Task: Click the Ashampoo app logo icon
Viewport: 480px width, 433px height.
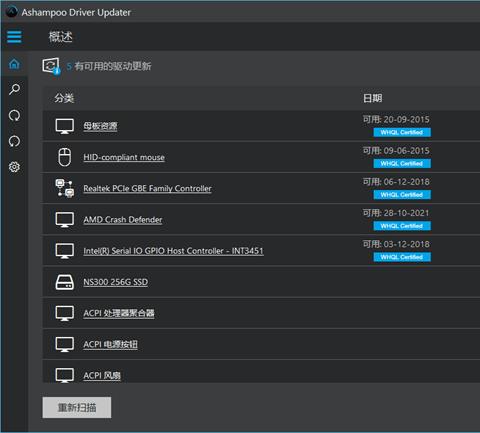Action: pyautogui.click(x=12, y=12)
